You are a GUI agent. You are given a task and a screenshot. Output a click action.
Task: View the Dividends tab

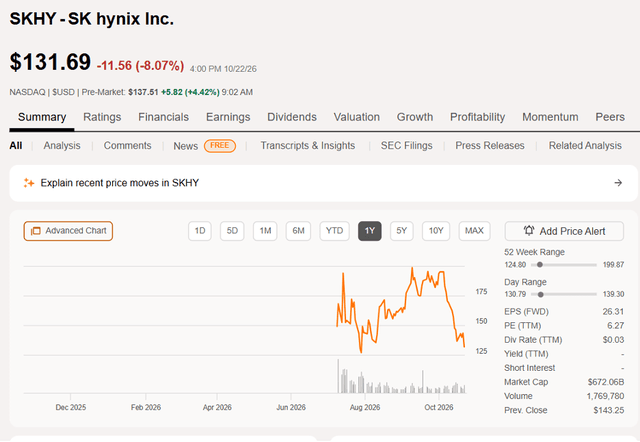coord(292,117)
